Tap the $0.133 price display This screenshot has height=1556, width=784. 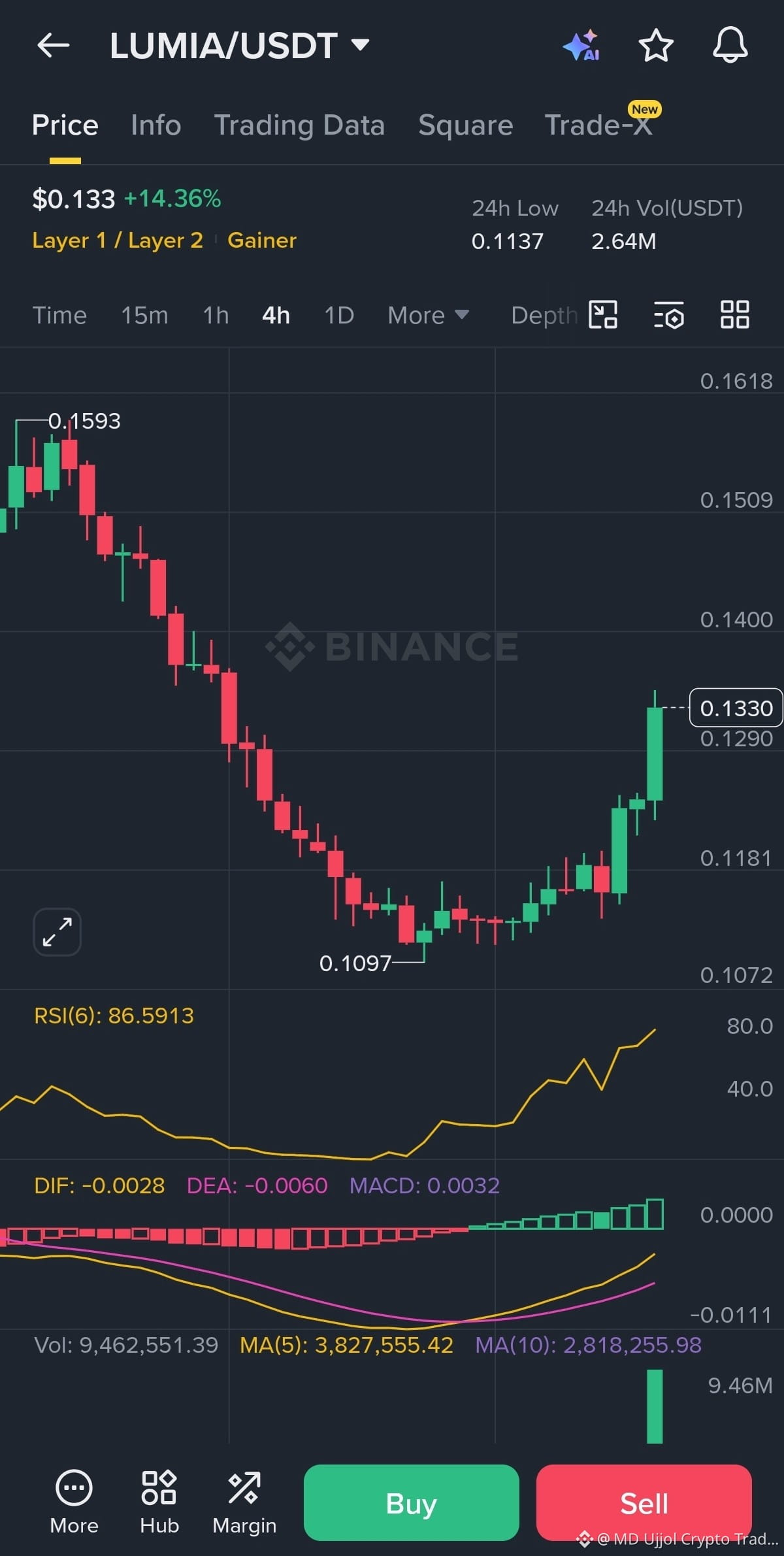coord(73,199)
